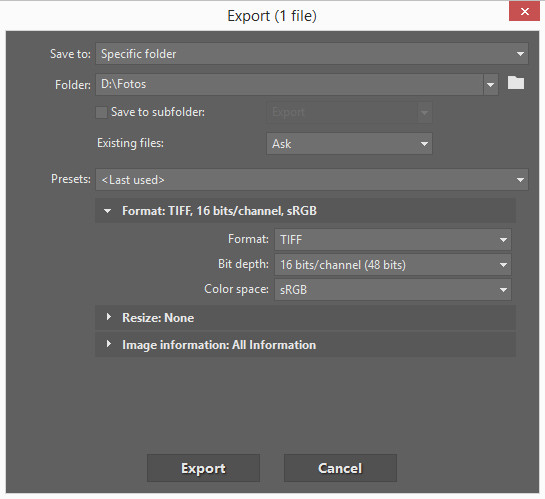The height and width of the screenshot is (499, 545).
Task: Open the Color space sRGB dropdown
Action: click(x=393, y=289)
